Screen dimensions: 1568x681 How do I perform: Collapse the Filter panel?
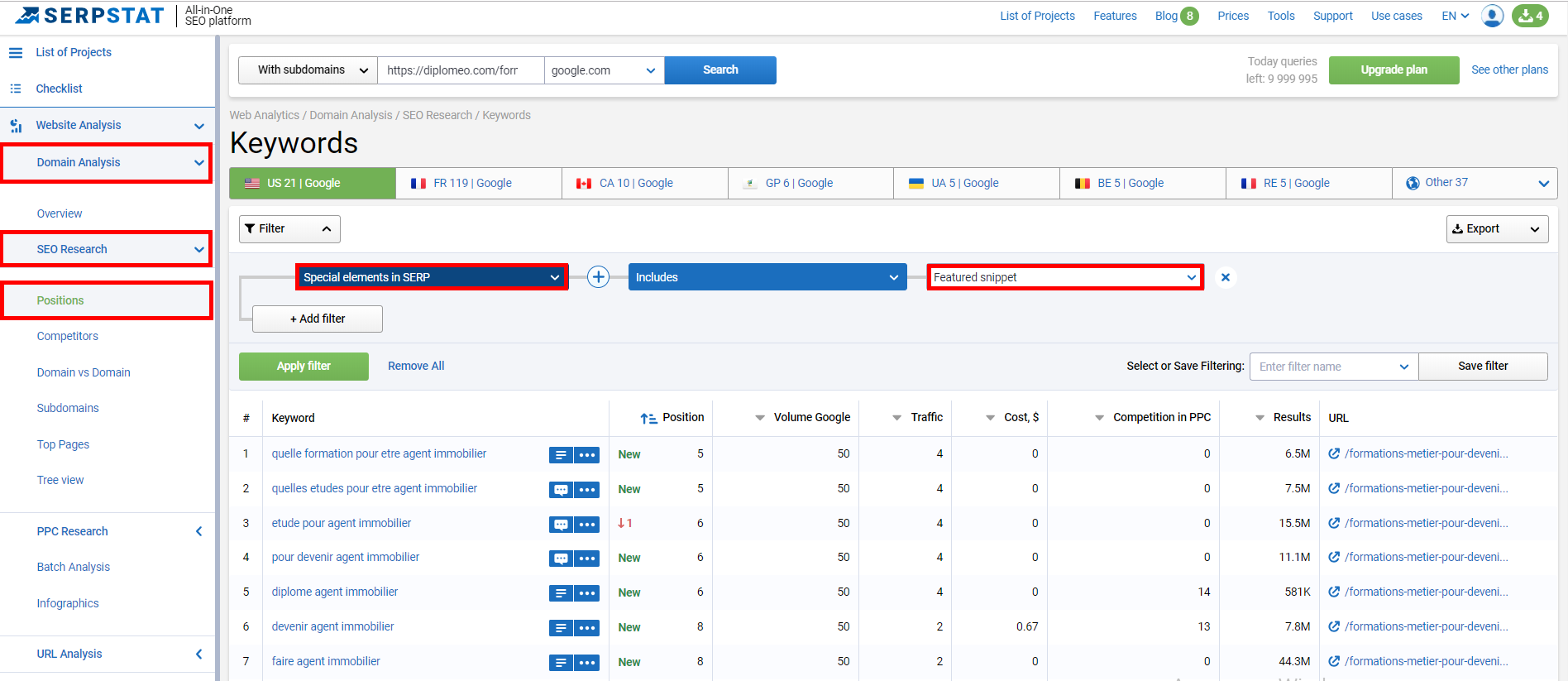pos(289,229)
